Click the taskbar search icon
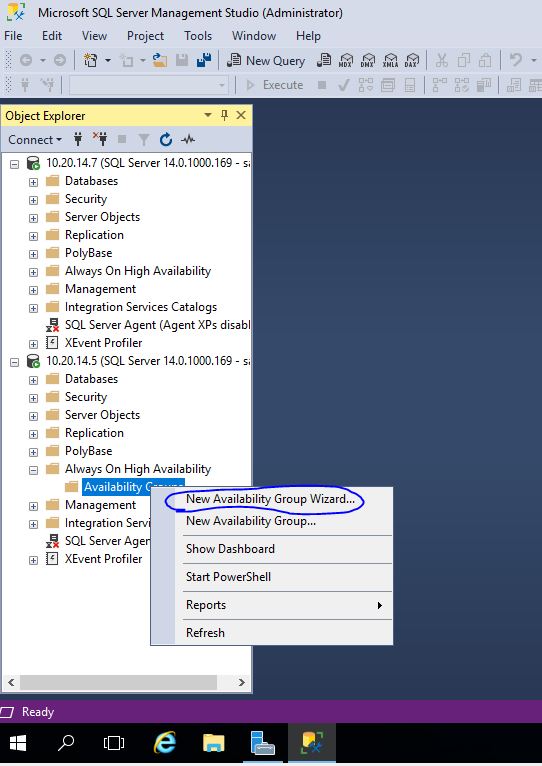Image resolution: width=542 pixels, height=766 pixels. pos(65,744)
